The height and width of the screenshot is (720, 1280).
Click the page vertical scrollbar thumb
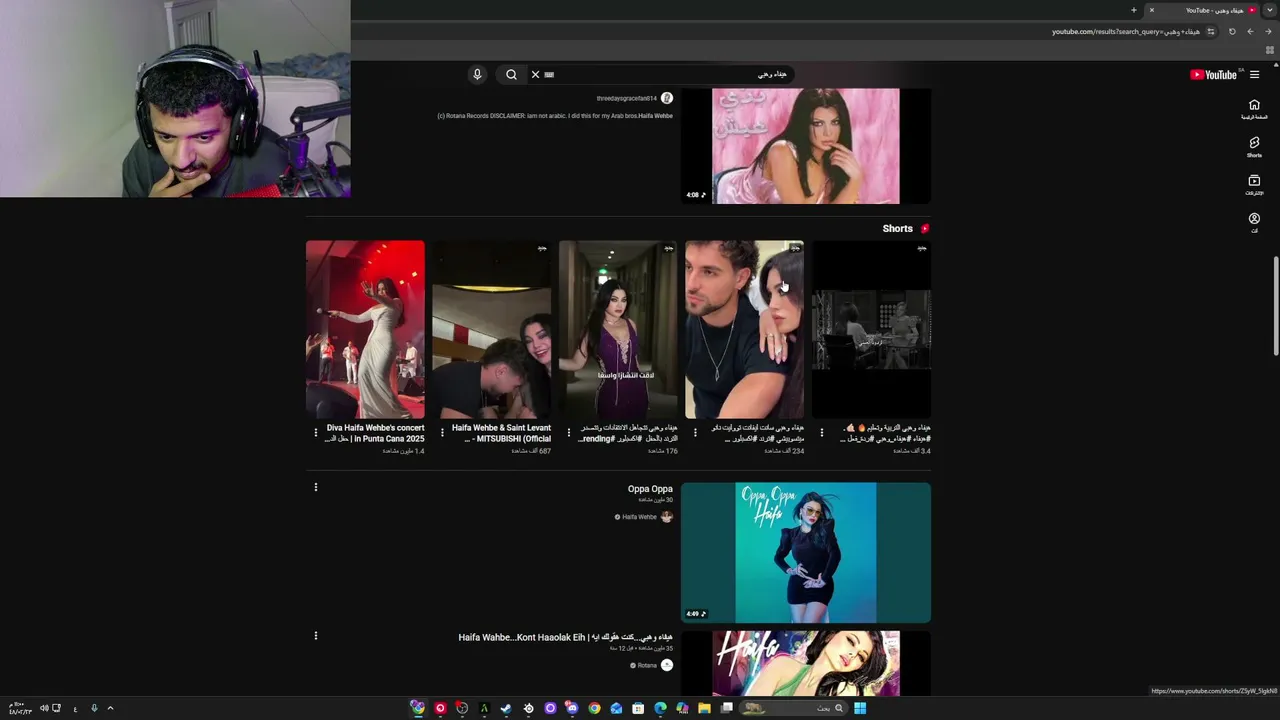click(x=1275, y=305)
